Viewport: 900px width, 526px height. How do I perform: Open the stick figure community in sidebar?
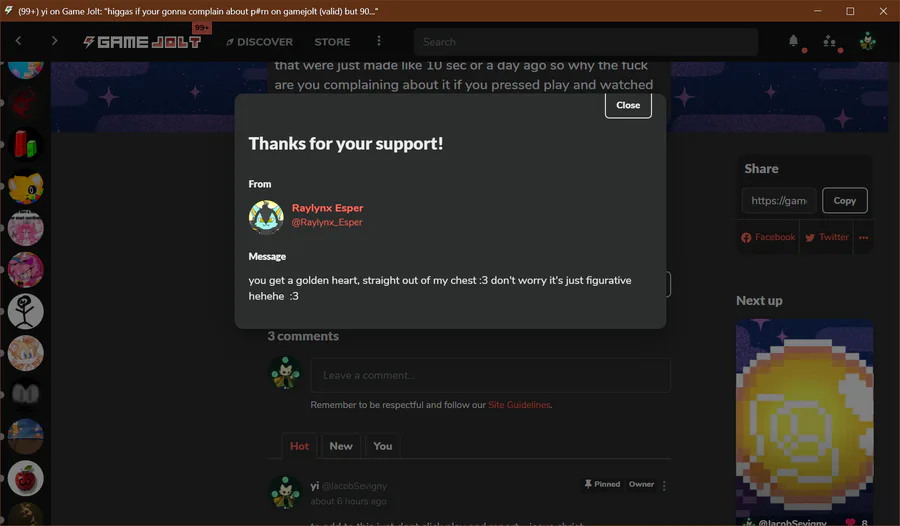pyautogui.click(x=25, y=311)
